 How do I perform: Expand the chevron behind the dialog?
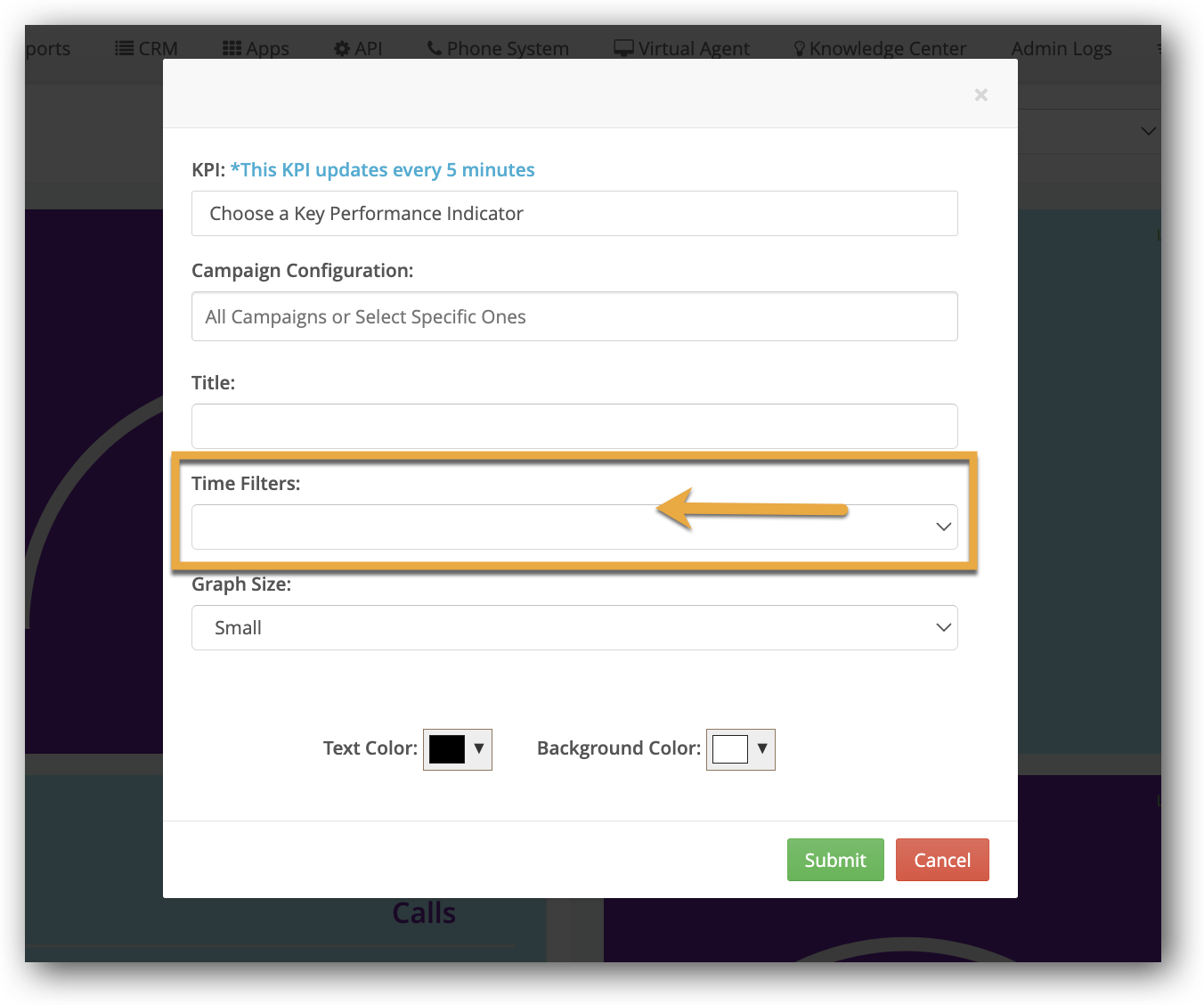pyautogui.click(x=1149, y=131)
